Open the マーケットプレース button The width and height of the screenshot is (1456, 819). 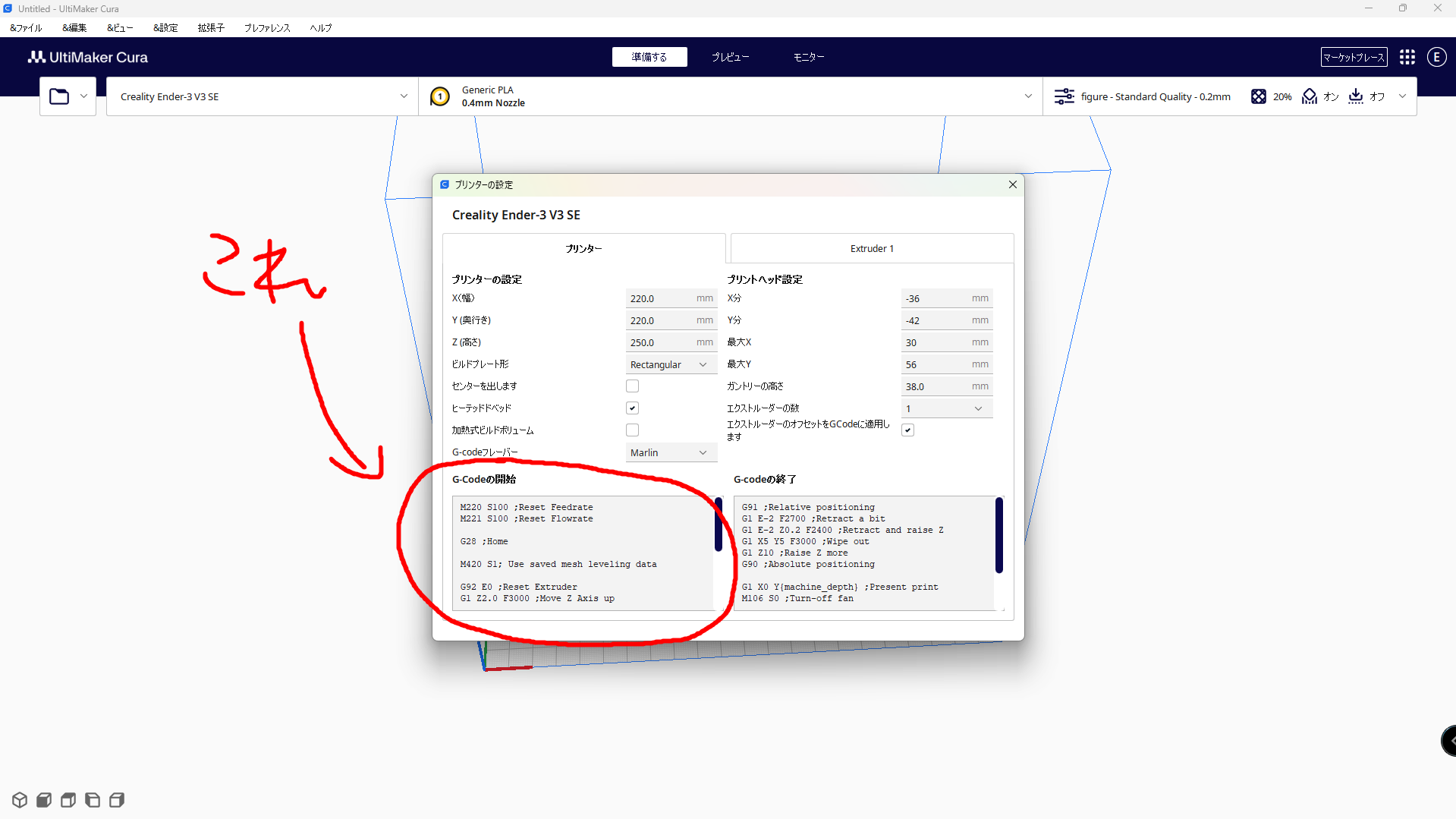pyautogui.click(x=1354, y=57)
